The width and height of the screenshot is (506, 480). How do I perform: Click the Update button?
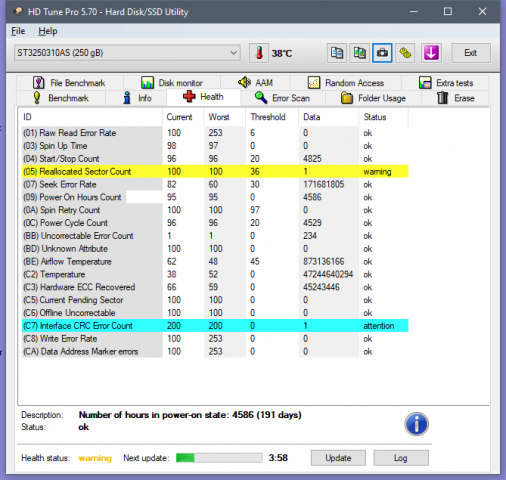(x=338, y=458)
